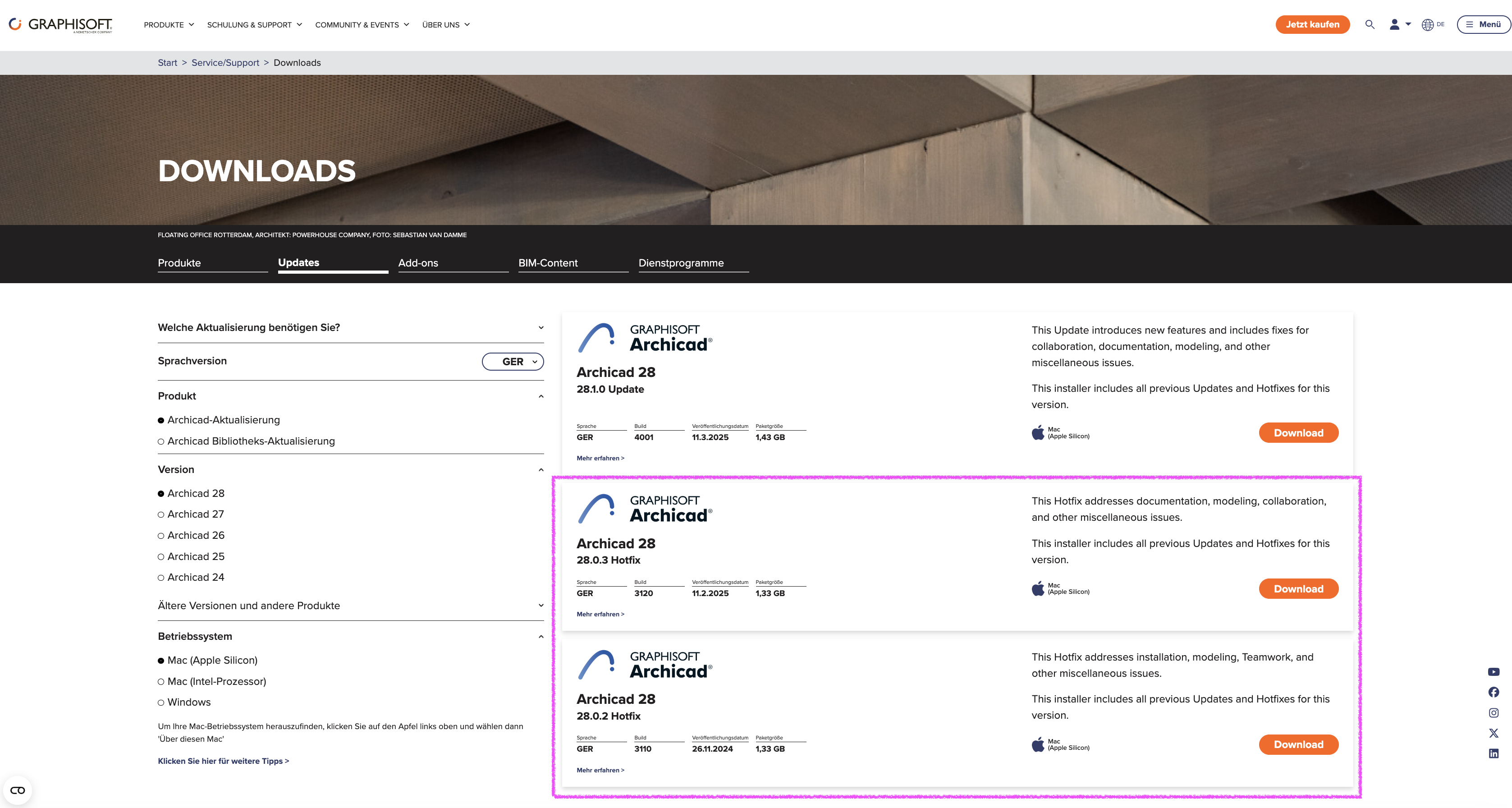Select Archicad-Aktualisierung product option
This screenshot has width=1512, height=808.
coord(219,420)
